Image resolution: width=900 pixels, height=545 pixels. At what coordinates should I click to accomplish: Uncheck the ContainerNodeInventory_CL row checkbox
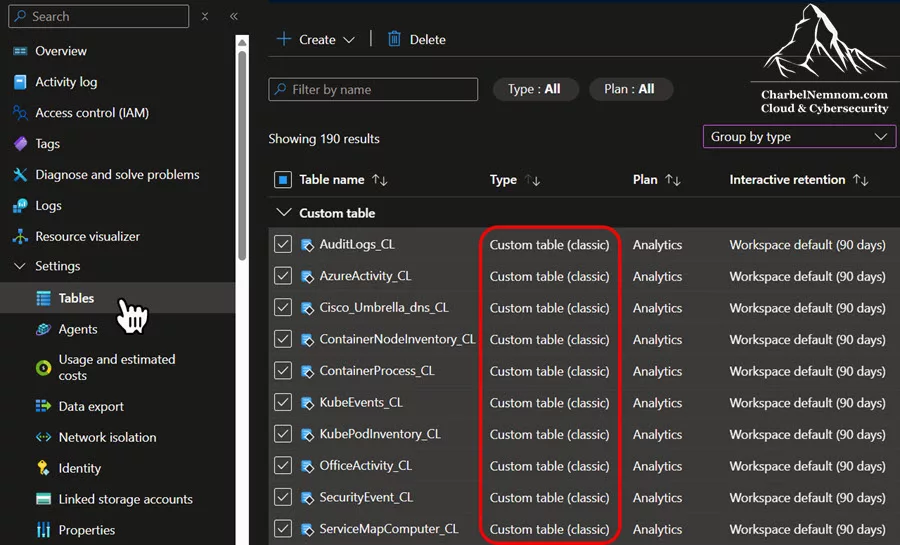click(x=283, y=339)
